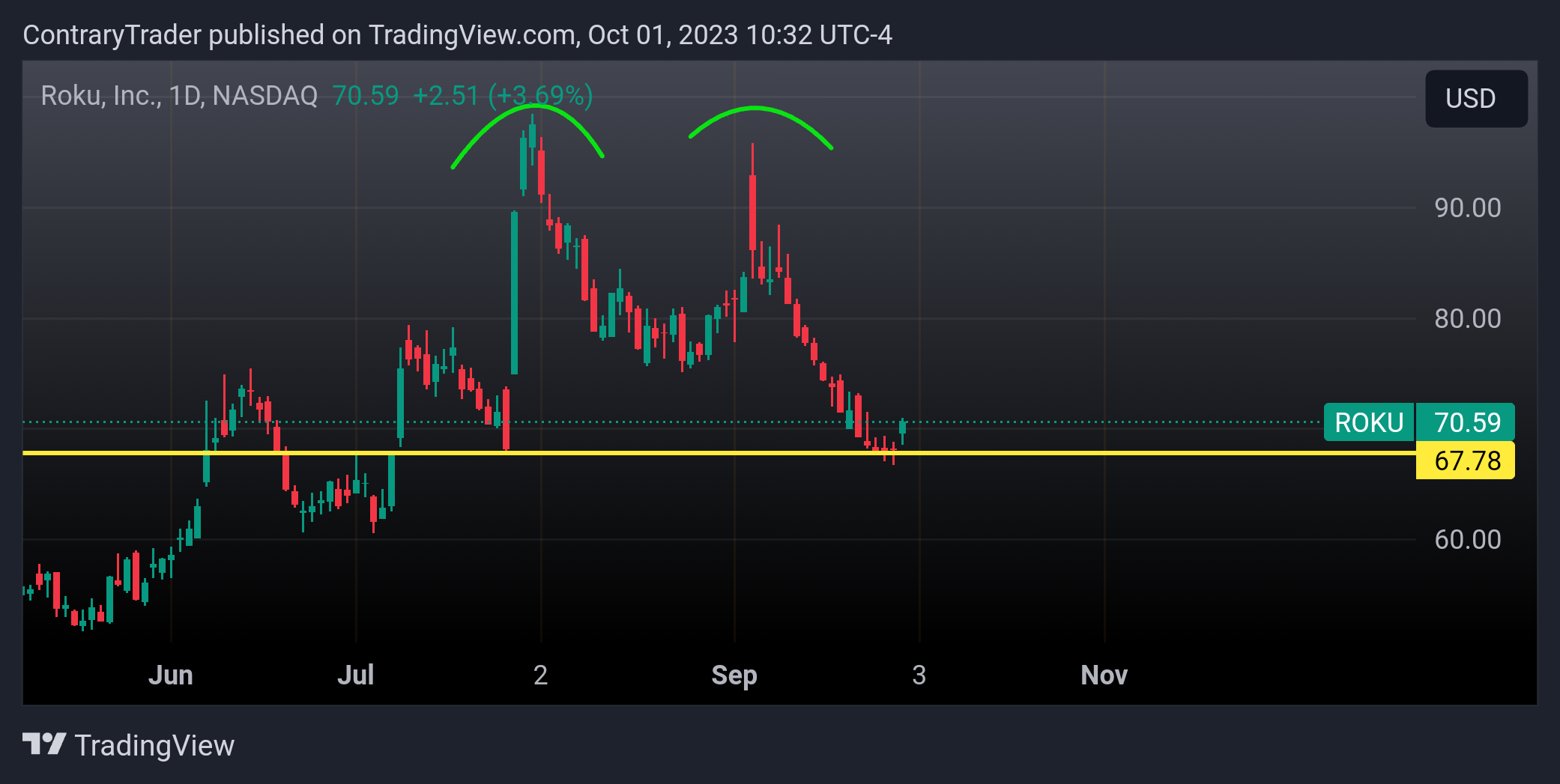
Task: Click the Jul date axis label
Action: [x=355, y=675]
